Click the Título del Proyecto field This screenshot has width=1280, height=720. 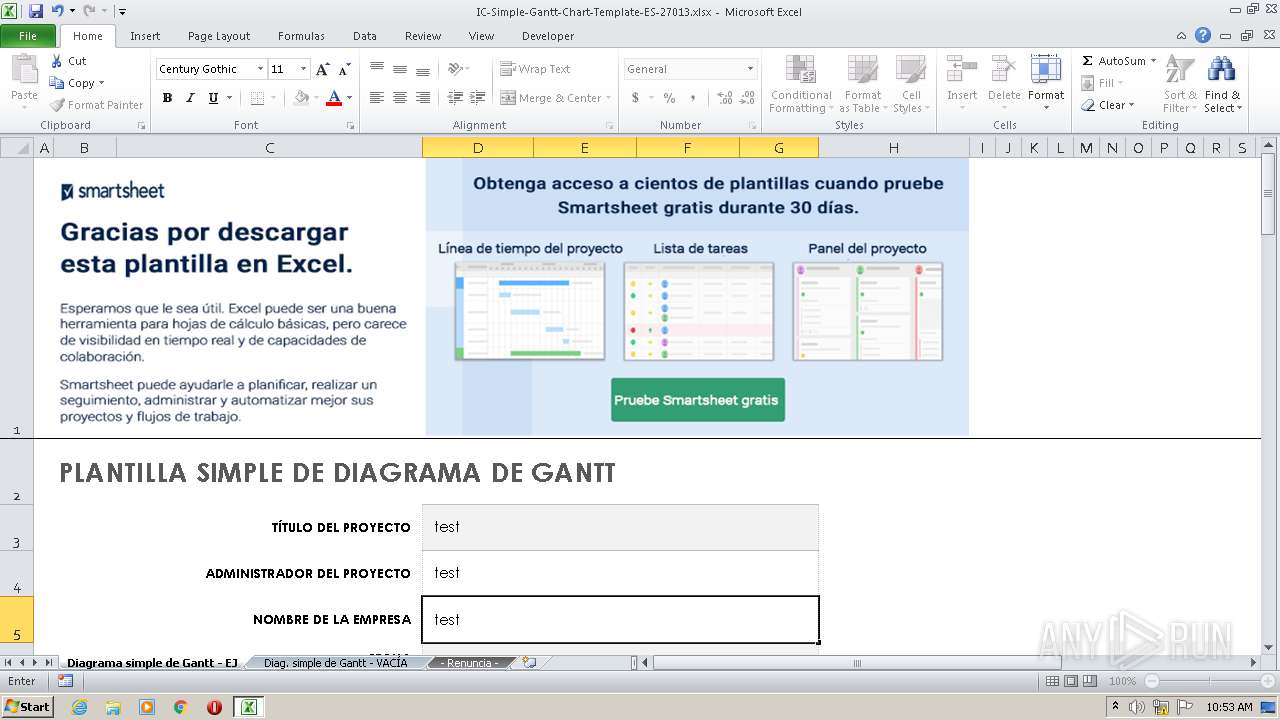point(620,527)
